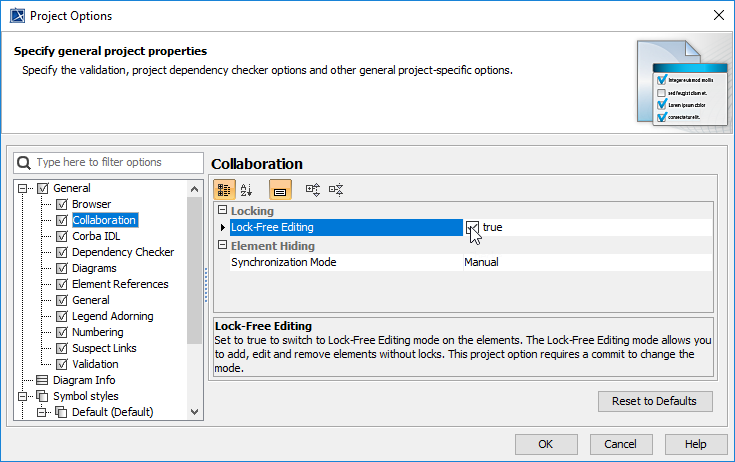This screenshot has height=462, width=735.
Task: Toggle the Browser options checkbox
Action: pos(62,204)
